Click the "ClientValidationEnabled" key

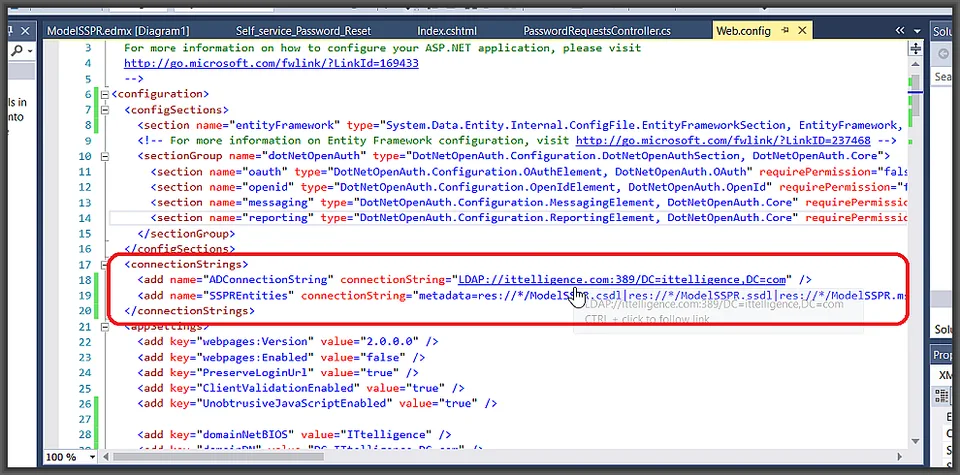pyautogui.click(x=279, y=387)
